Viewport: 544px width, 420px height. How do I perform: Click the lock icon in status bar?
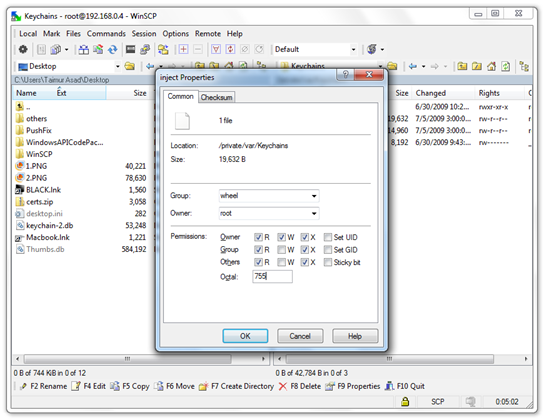coord(405,402)
